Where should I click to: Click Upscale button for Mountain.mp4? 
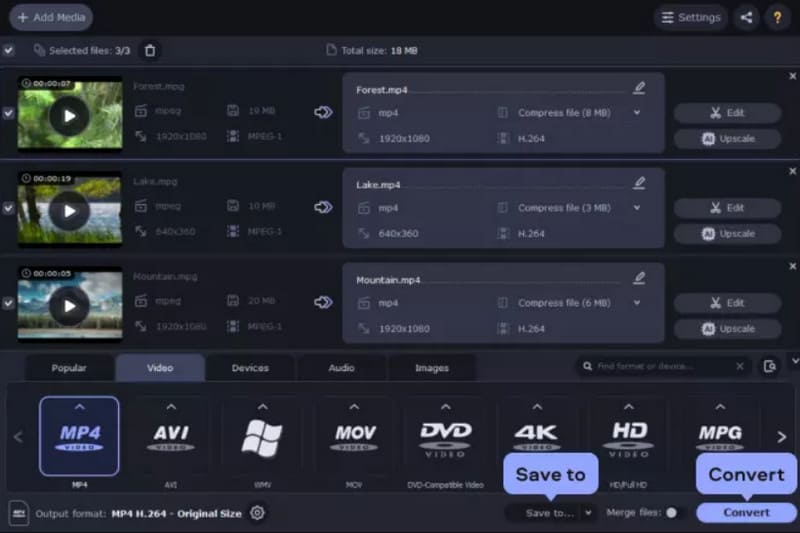[x=727, y=328]
